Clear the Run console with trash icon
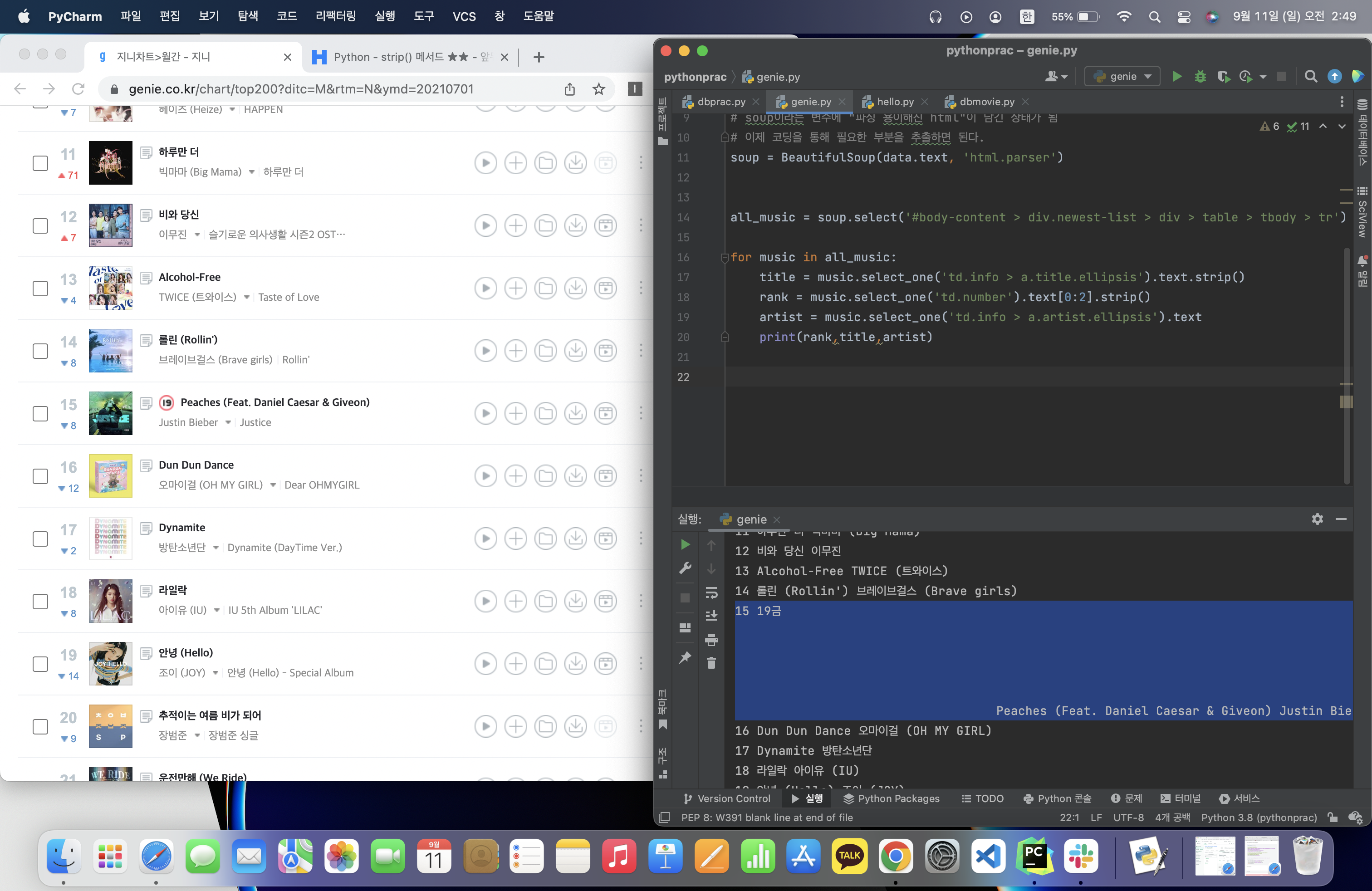Image resolution: width=1372 pixels, height=891 pixels. tap(711, 663)
